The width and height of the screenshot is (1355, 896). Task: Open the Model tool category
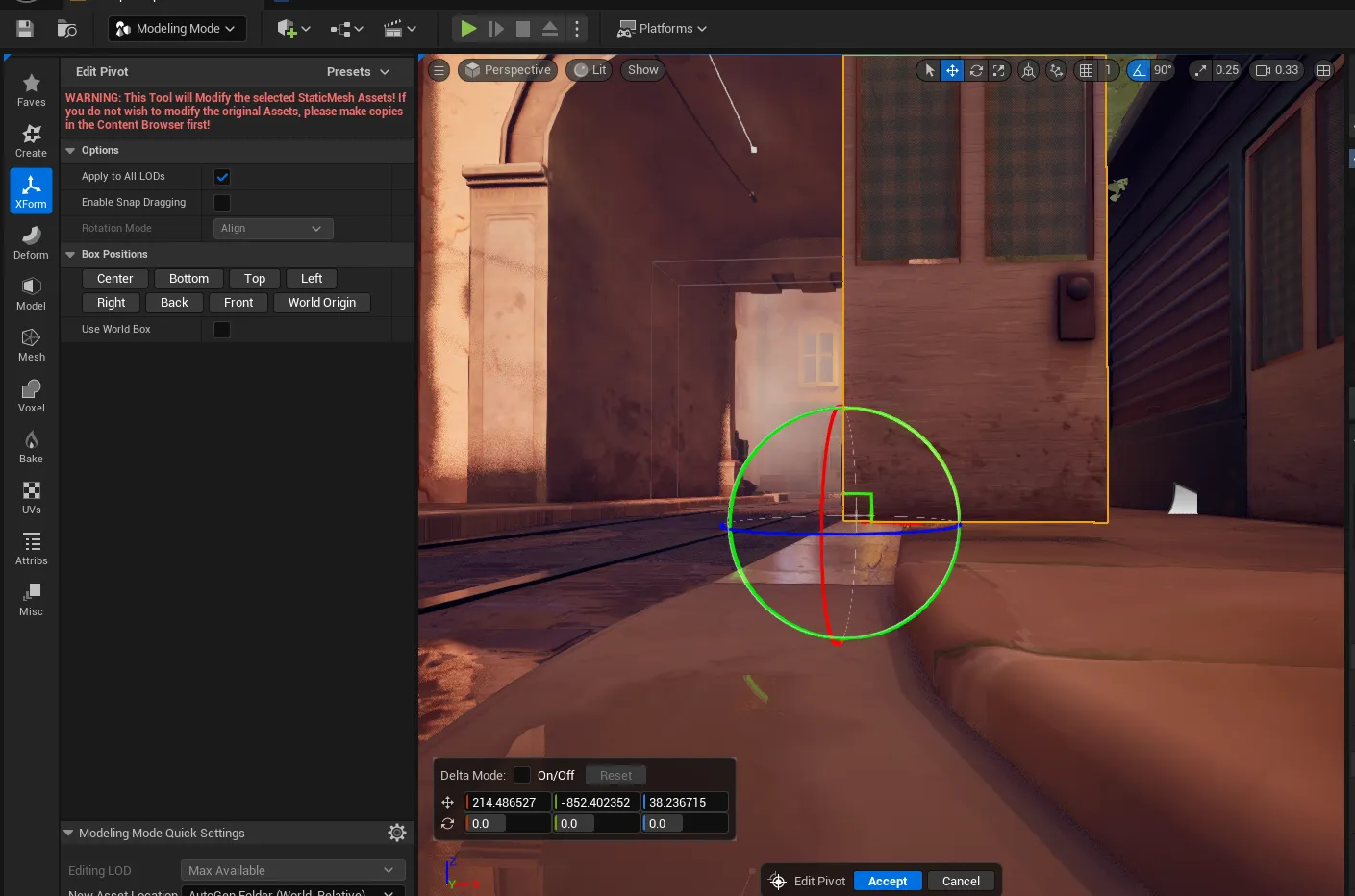coord(31,293)
